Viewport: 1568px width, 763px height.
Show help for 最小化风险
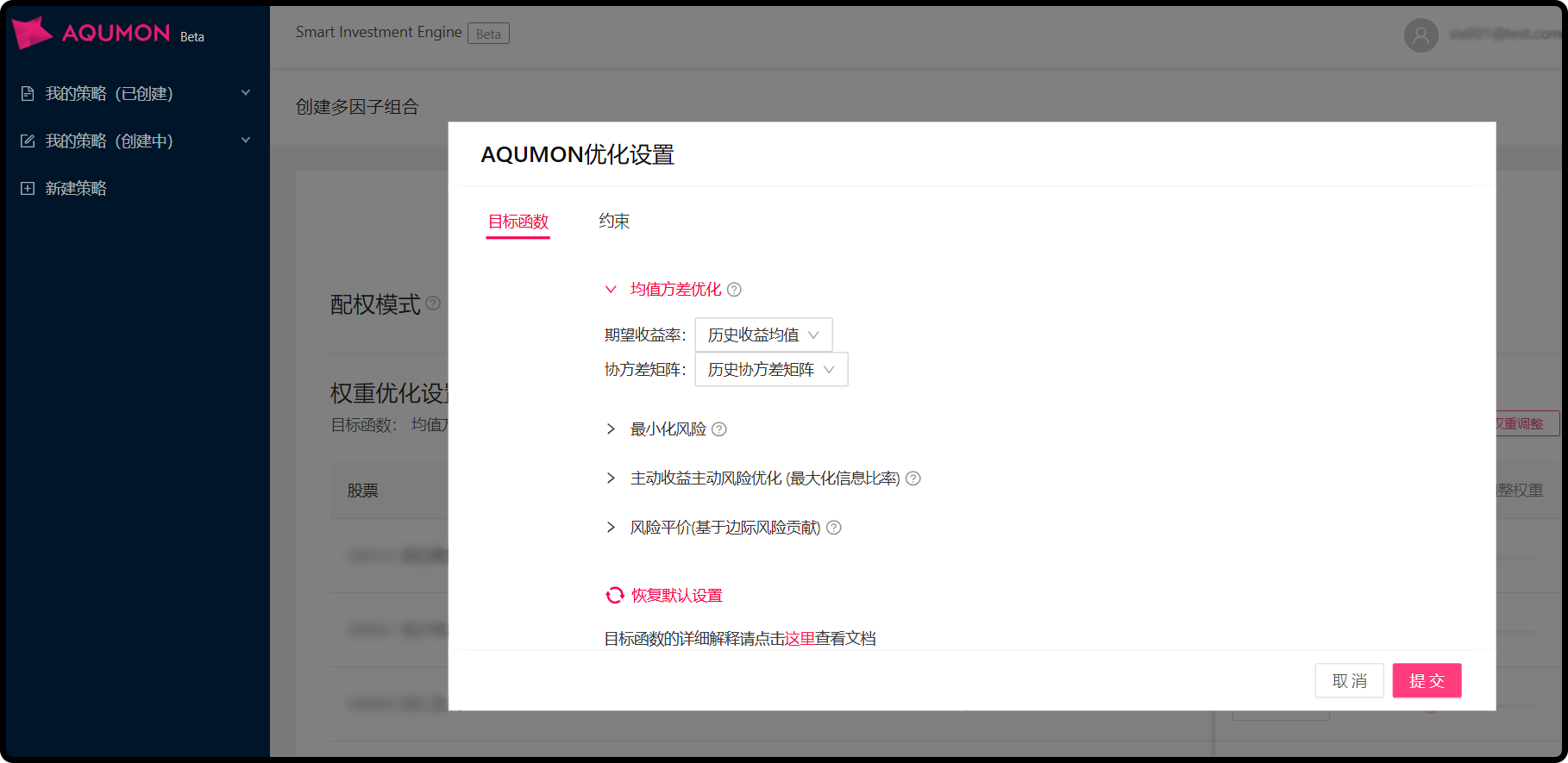tap(719, 429)
